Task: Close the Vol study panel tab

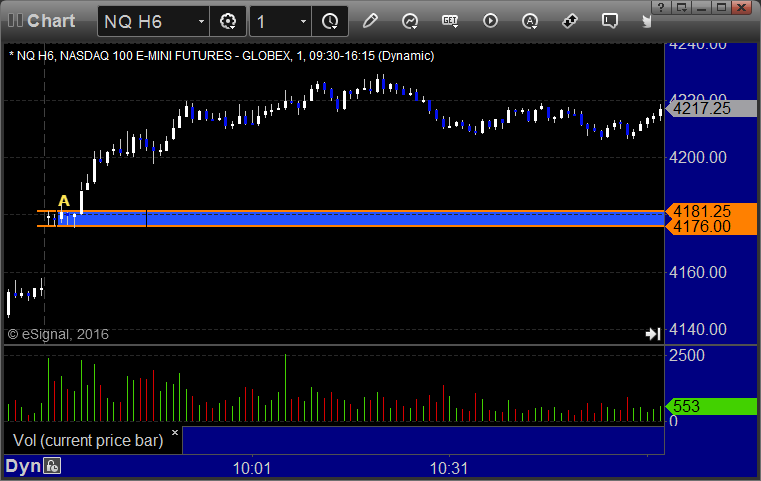Action: 175,432
